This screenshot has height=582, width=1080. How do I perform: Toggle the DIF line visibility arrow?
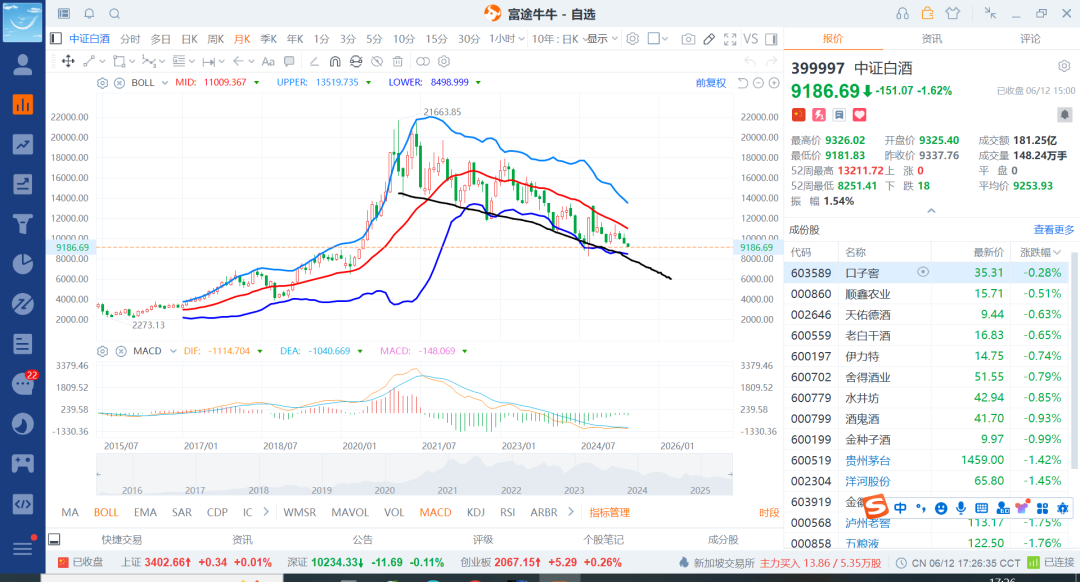(260, 351)
